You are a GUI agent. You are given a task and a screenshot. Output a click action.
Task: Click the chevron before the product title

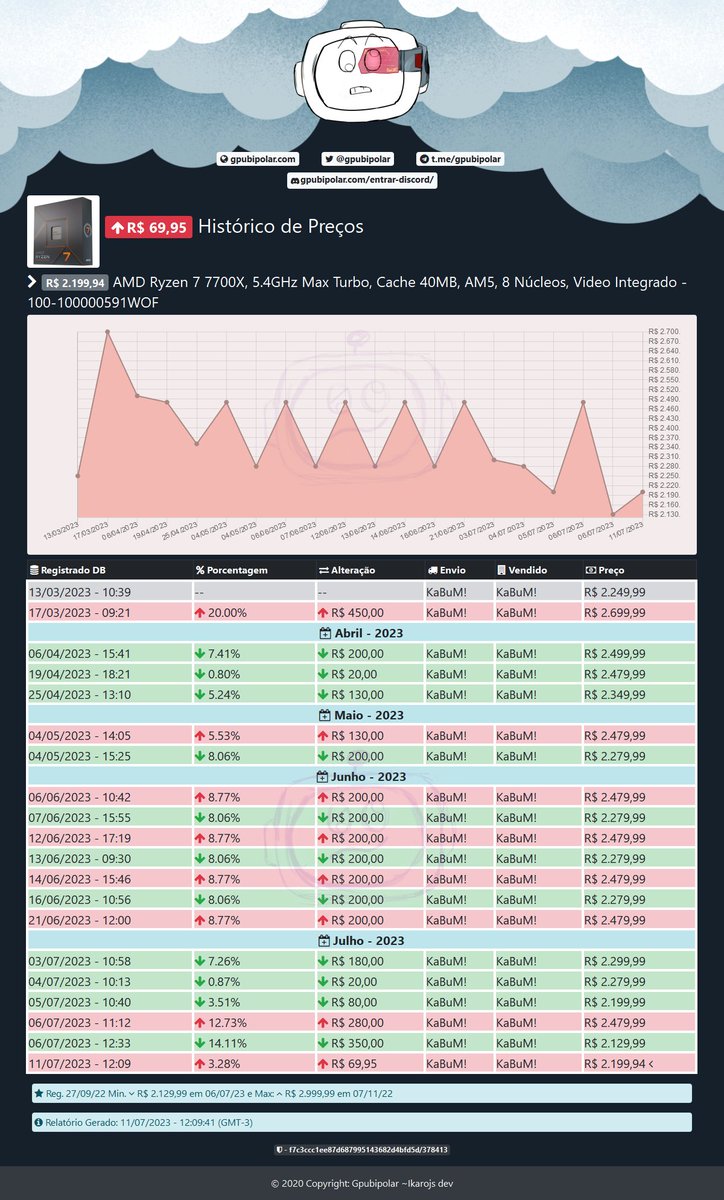click(x=32, y=282)
